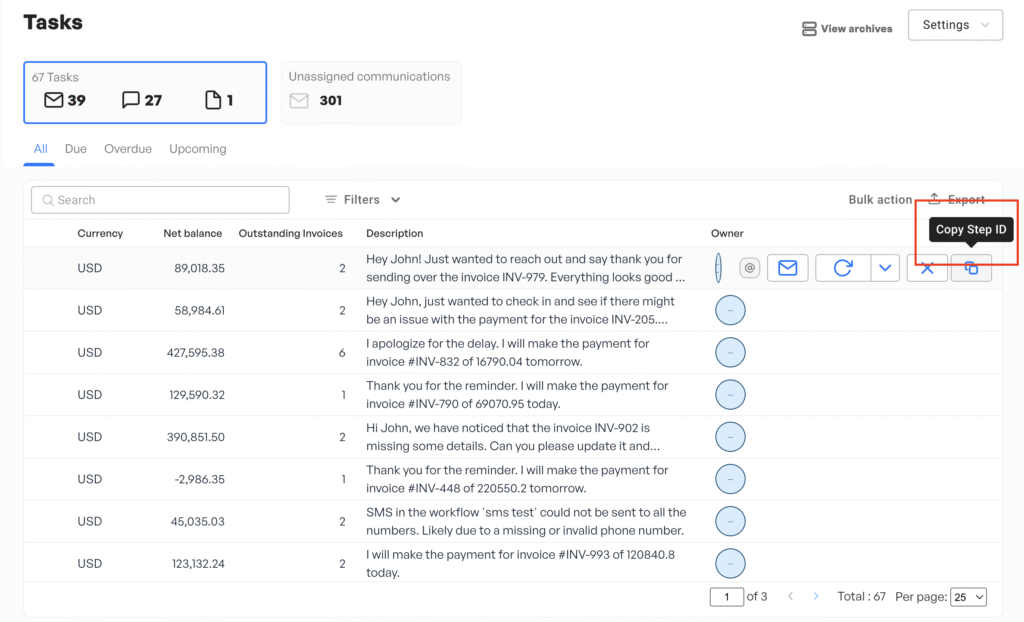Viewport: 1024px width, 622px height.
Task: Click the owner avatar for the 58,984.61 row
Action: pos(730,311)
